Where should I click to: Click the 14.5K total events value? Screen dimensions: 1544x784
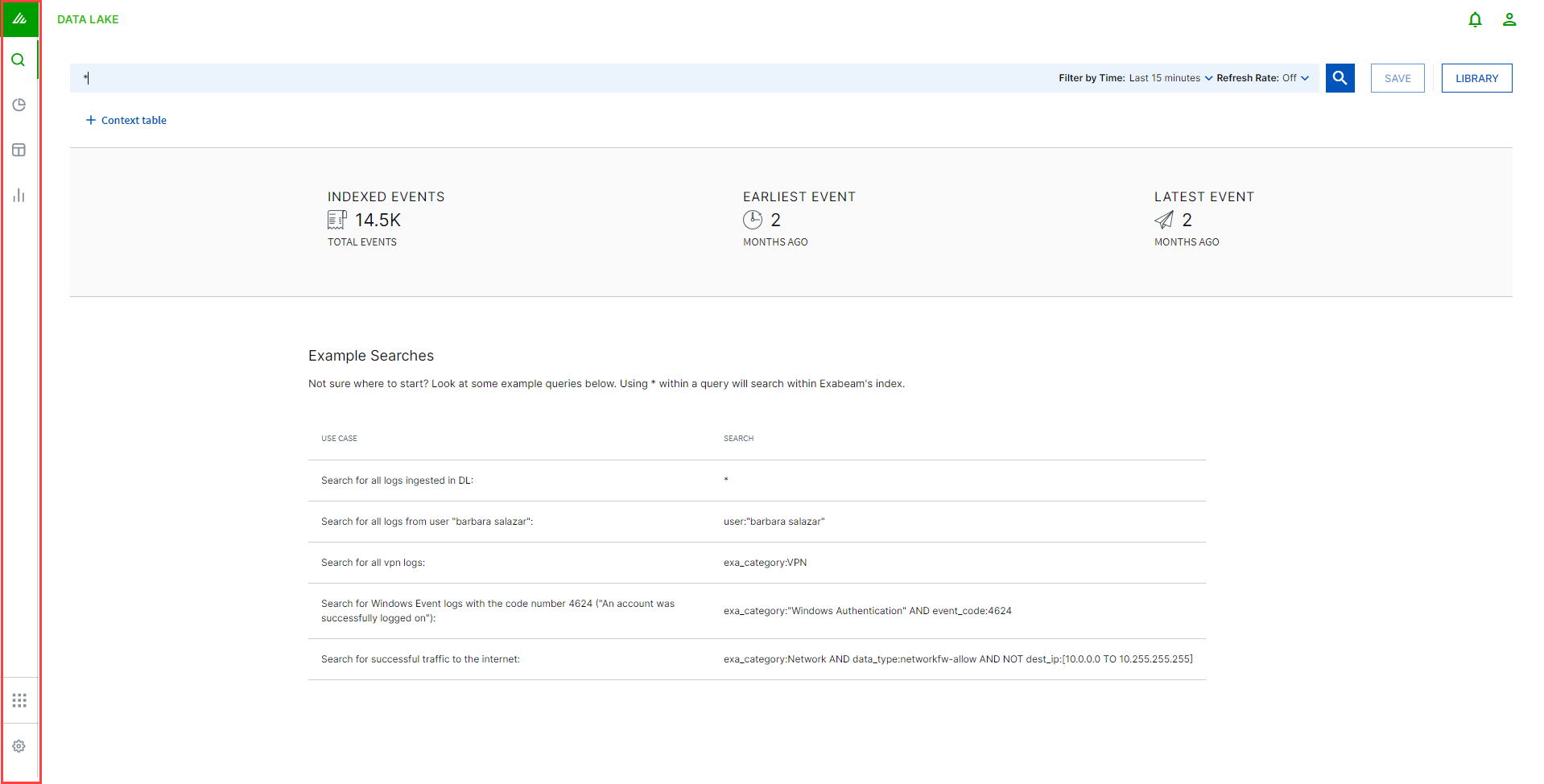[x=378, y=220]
